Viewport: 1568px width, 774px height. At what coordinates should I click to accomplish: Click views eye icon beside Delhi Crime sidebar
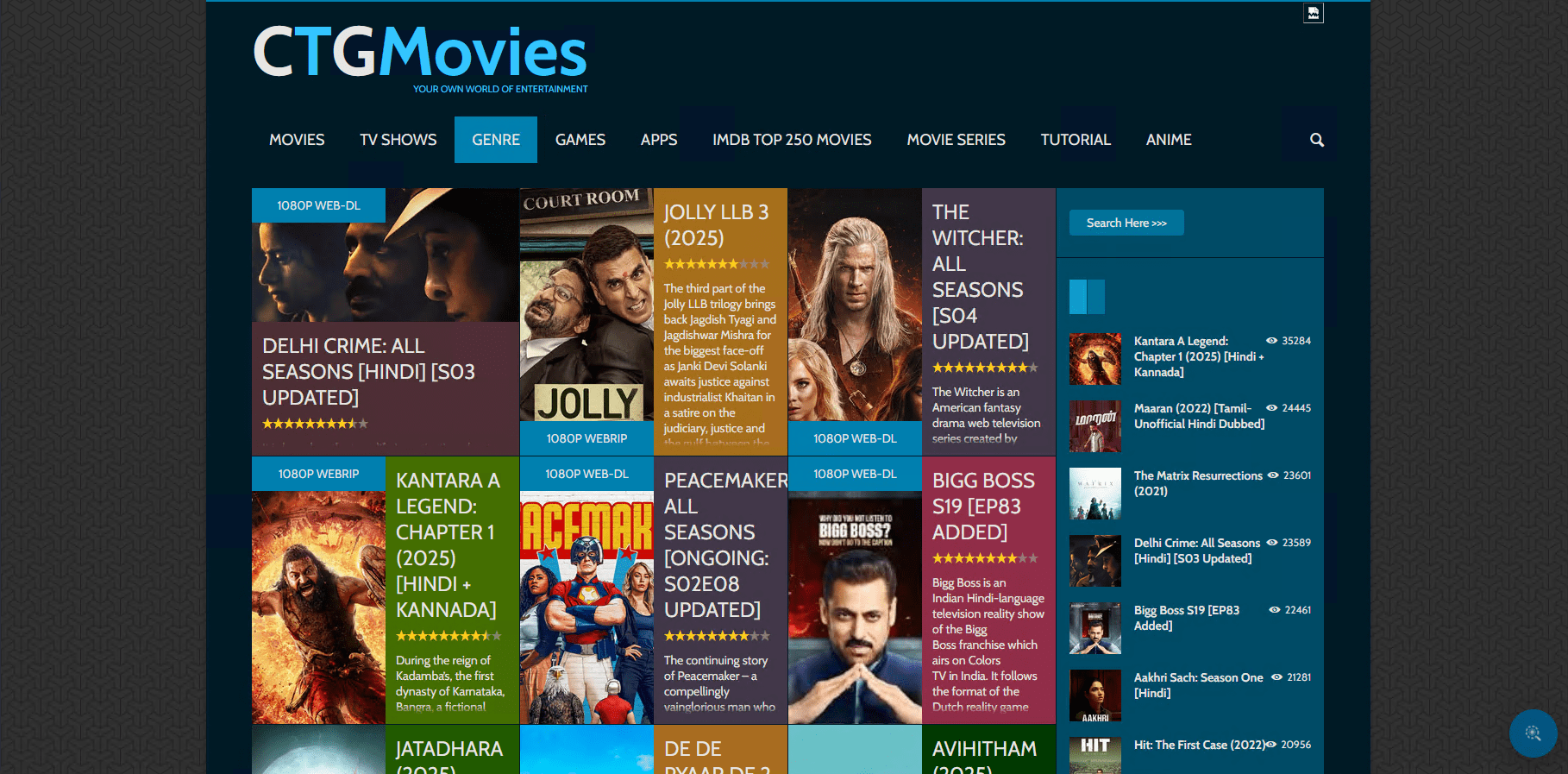click(x=1272, y=543)
